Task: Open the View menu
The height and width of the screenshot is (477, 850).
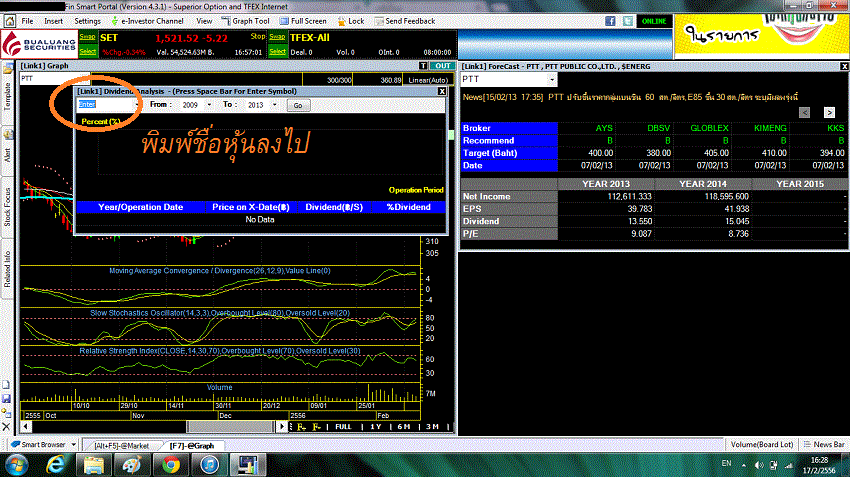Action: pyautogui.click(x=204, y=21)
